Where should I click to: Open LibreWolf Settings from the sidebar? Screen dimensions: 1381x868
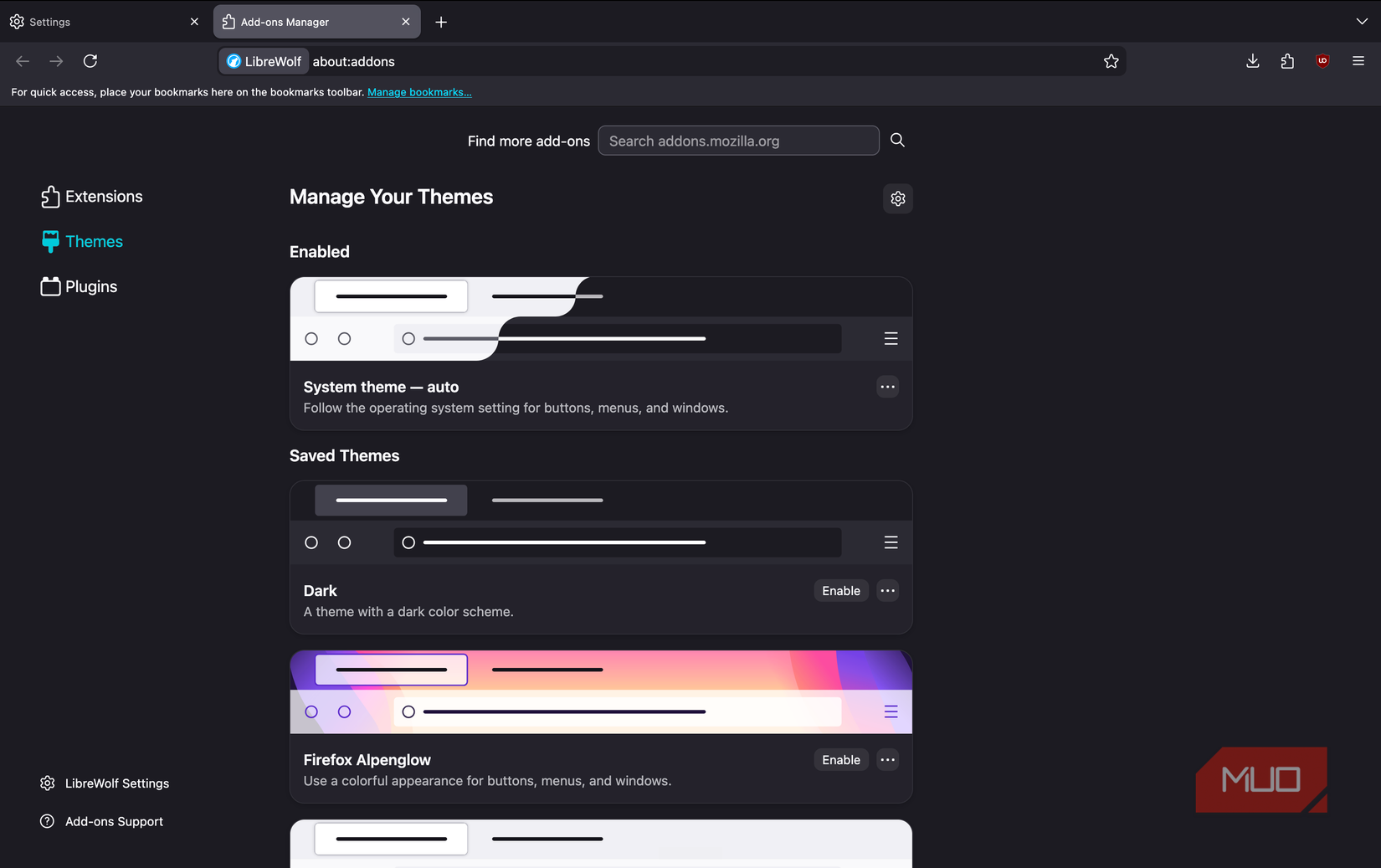[105, 783]
